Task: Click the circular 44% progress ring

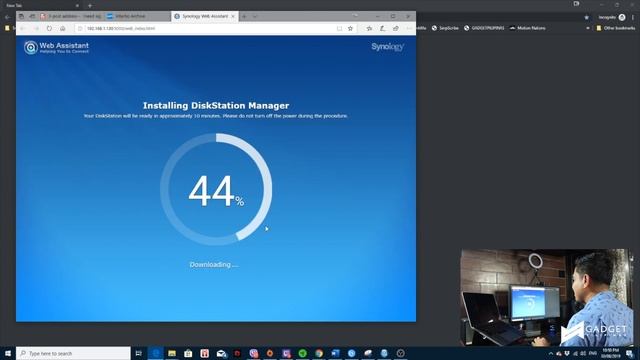Action: tap(216, 189)
